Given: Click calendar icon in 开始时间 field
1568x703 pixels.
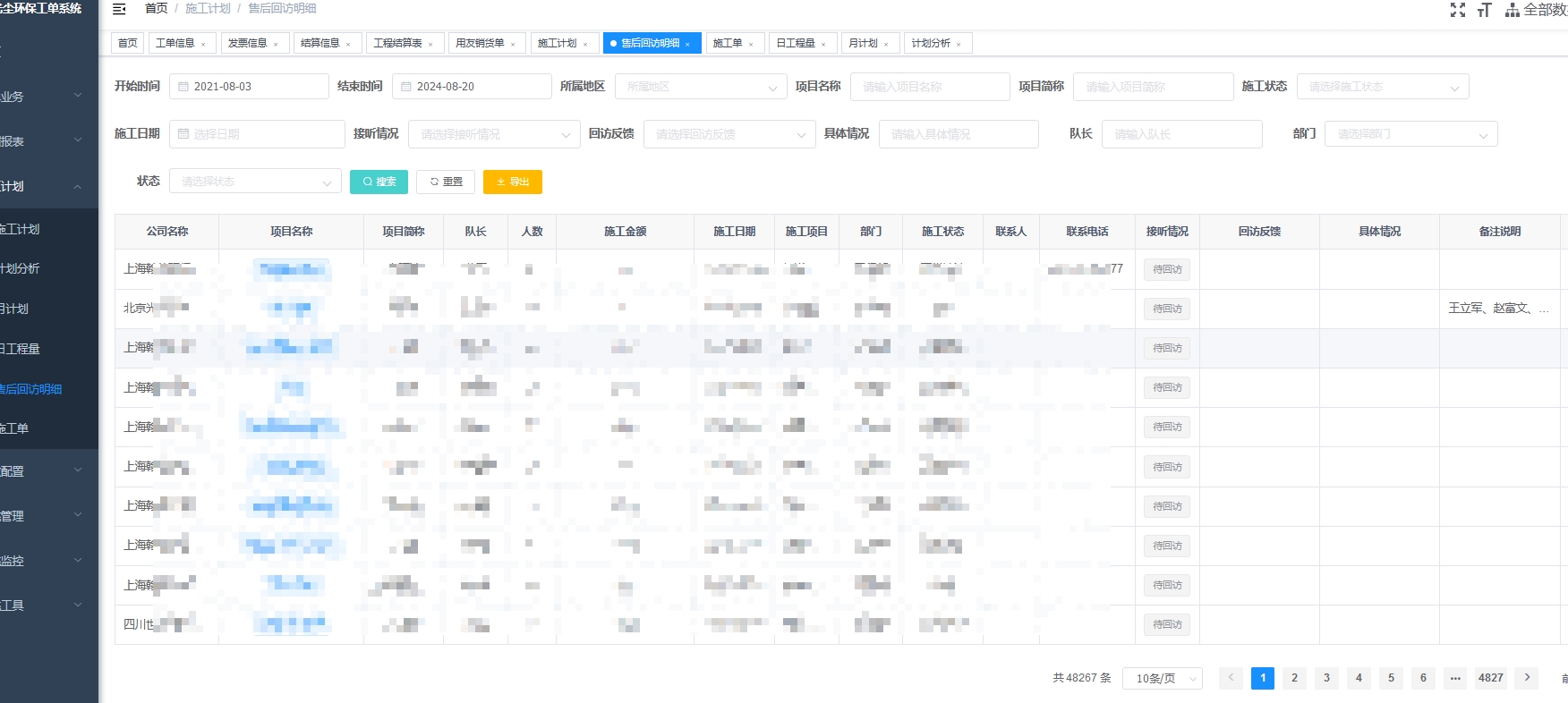Looking at the screenshot, I should (183, 87).
